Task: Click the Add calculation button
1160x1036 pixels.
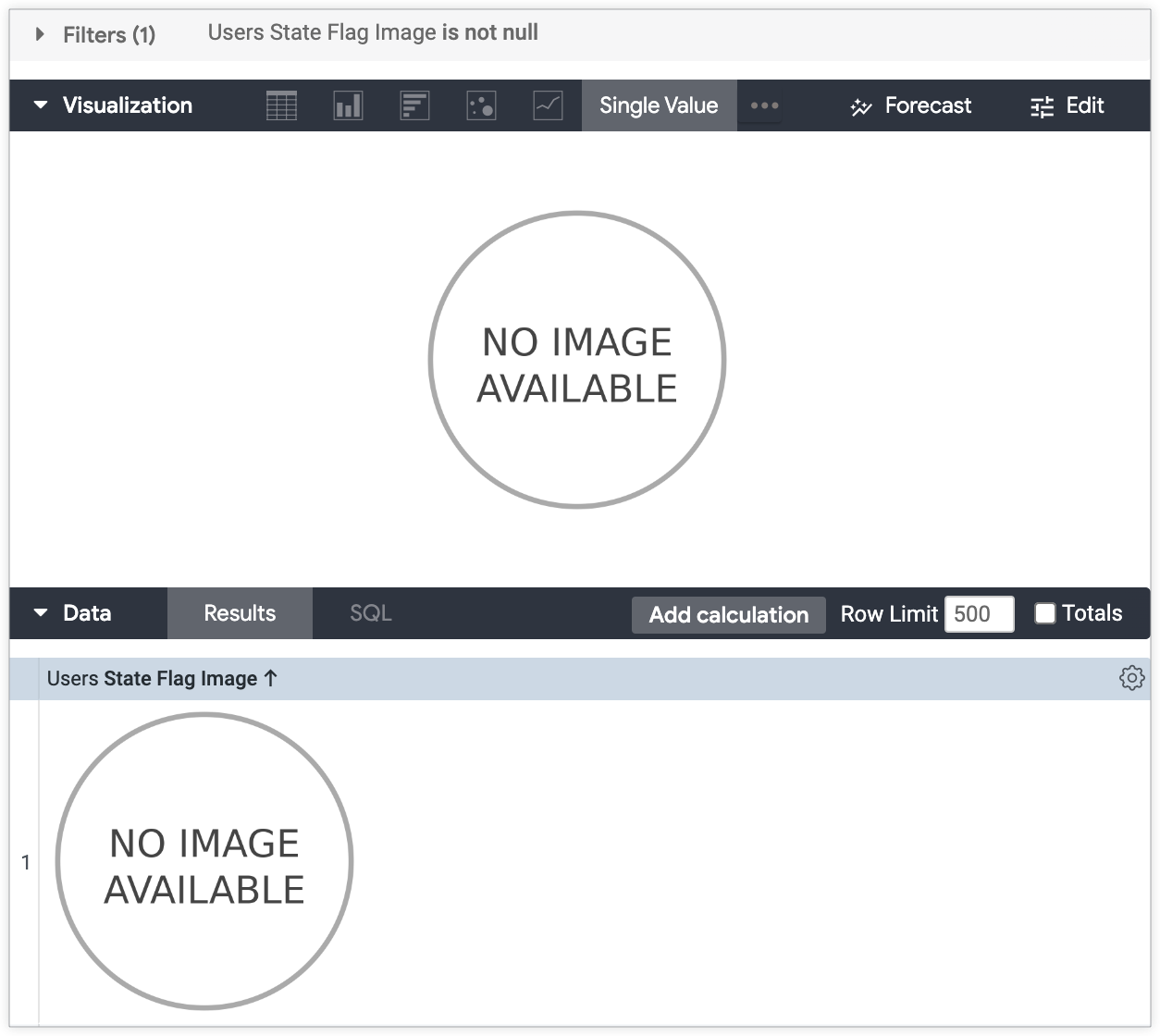Action: [x=728, y=614]
